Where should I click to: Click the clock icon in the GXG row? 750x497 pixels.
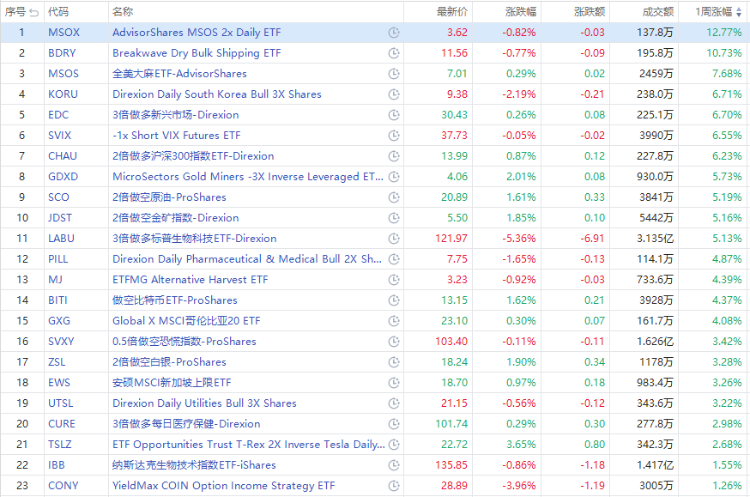(394, 320)
